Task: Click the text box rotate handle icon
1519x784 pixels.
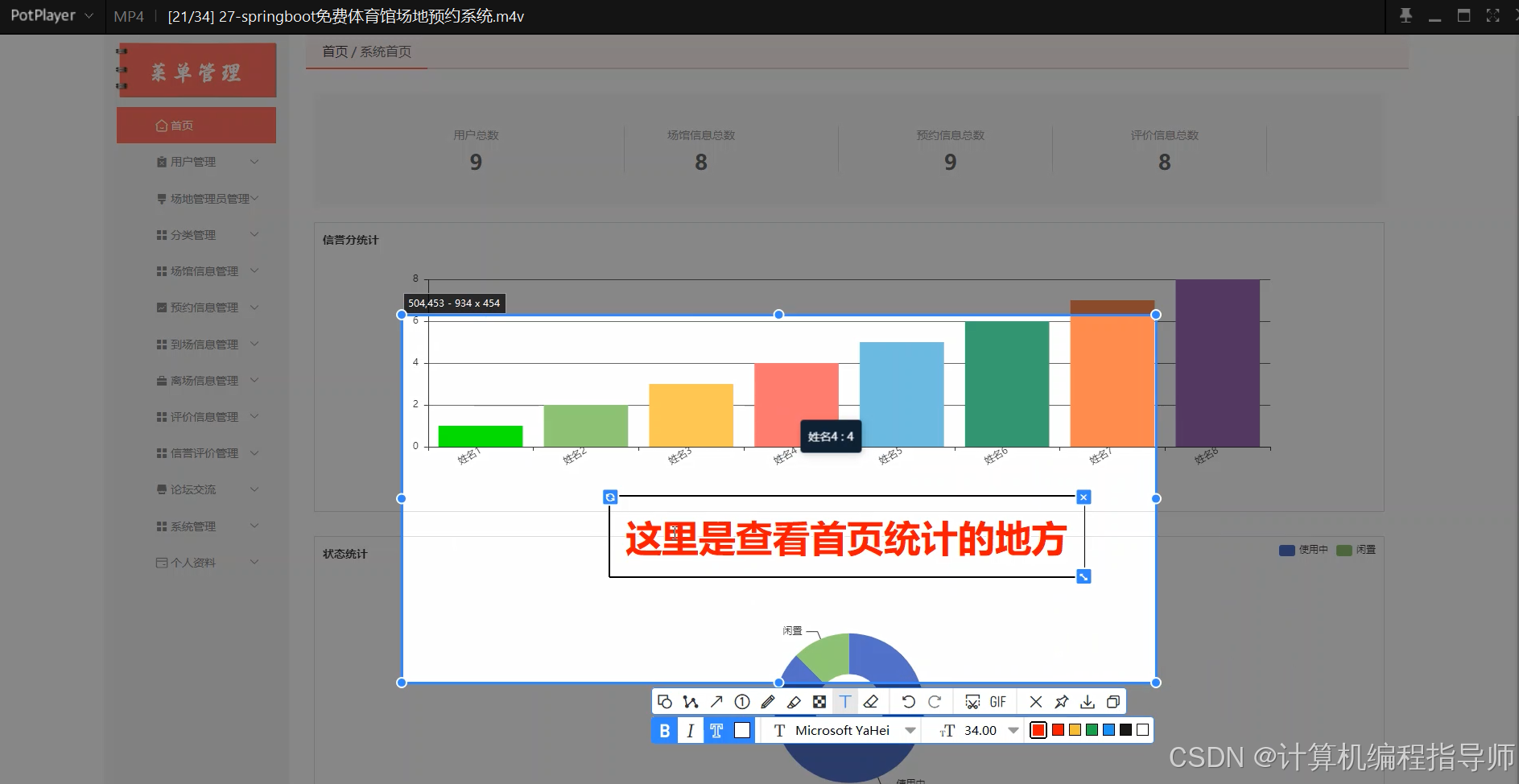Action: pos(610,497)
